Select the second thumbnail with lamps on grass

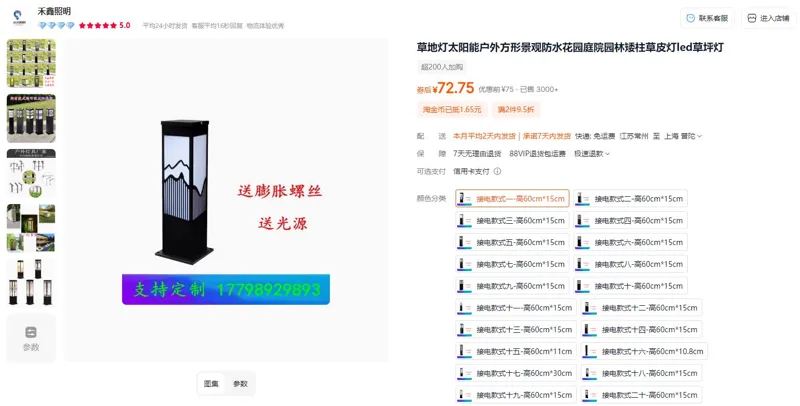pos(31,118)
